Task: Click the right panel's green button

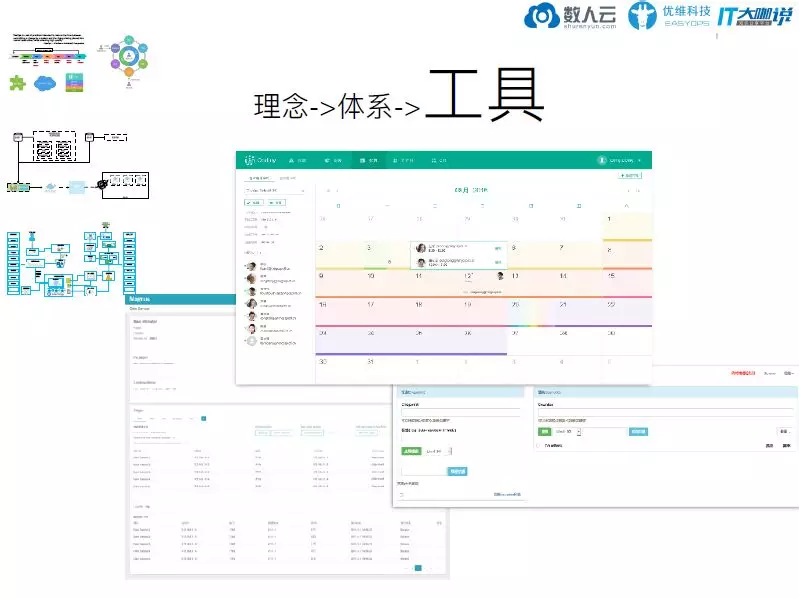Action: tap(545, 431)
